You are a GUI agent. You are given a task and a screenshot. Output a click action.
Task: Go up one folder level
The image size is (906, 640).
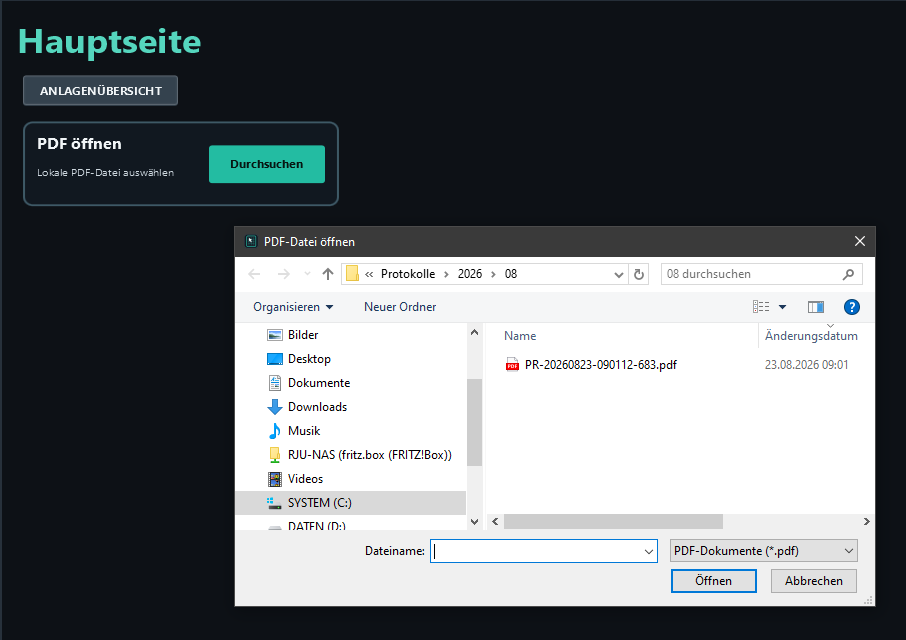328,274
